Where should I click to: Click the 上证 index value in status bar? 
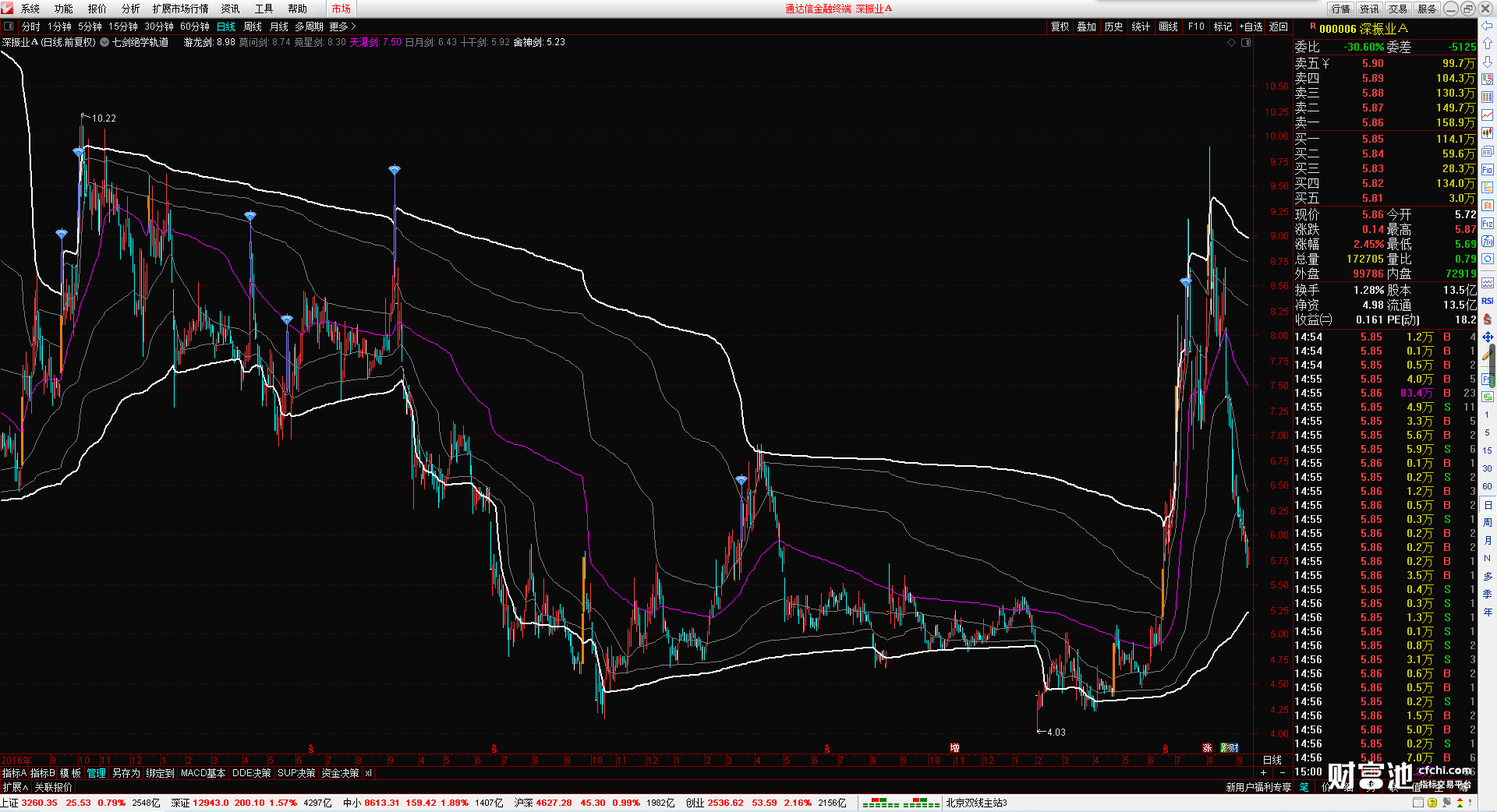point(39,803)
